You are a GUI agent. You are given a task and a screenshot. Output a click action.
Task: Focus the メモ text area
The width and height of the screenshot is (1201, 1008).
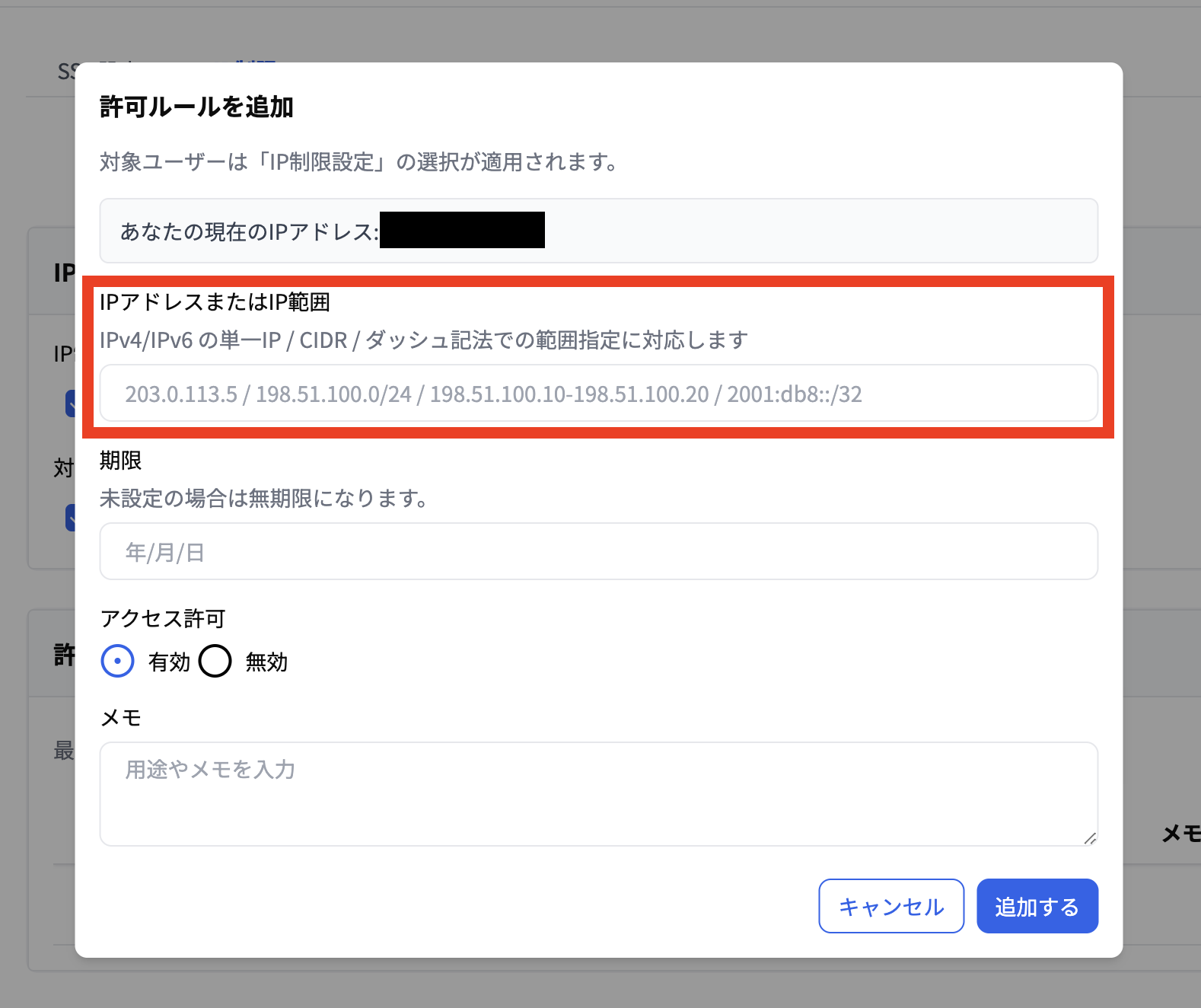(598, 794)
